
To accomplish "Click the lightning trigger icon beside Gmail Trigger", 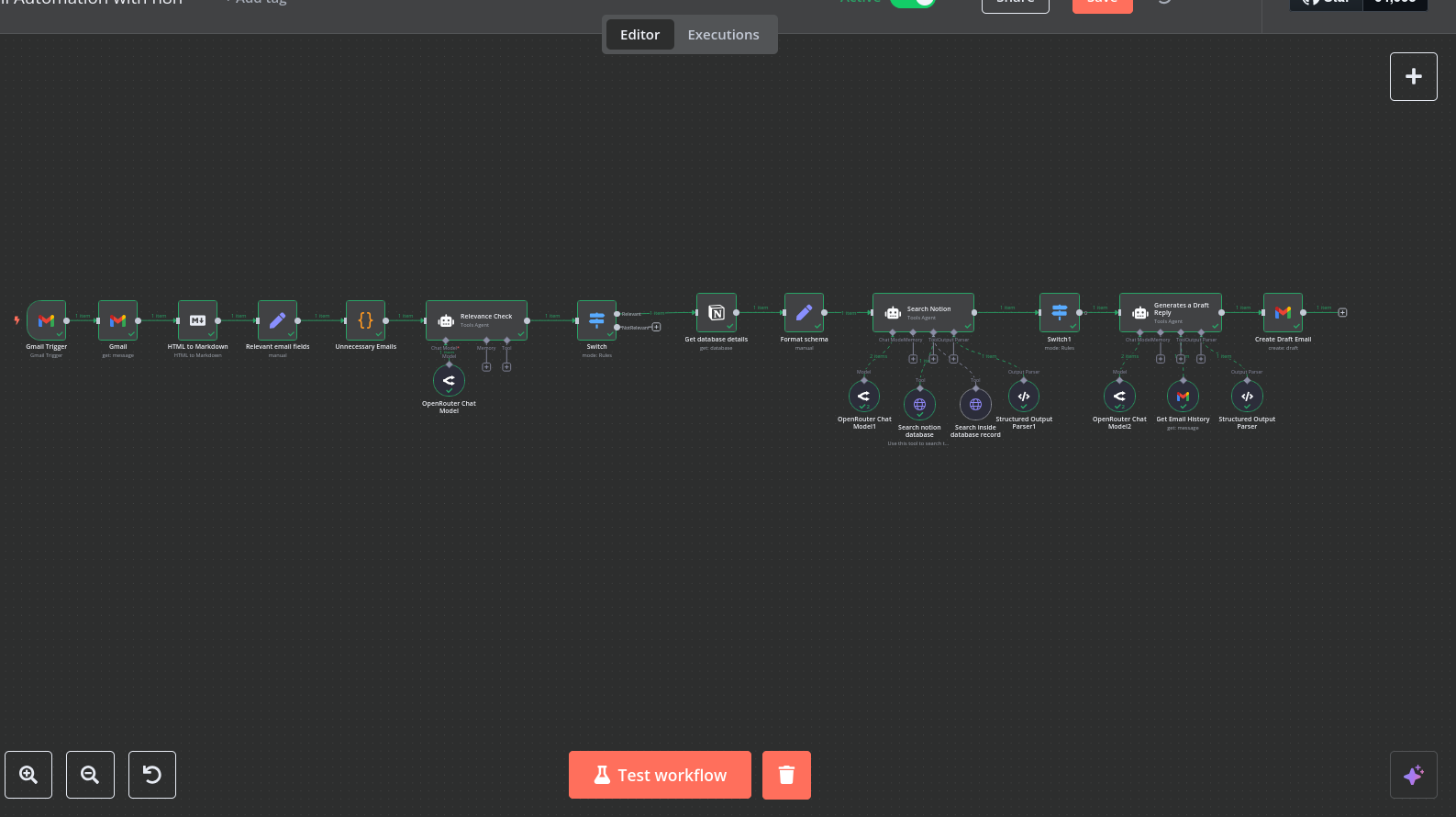I will point(17,320).
